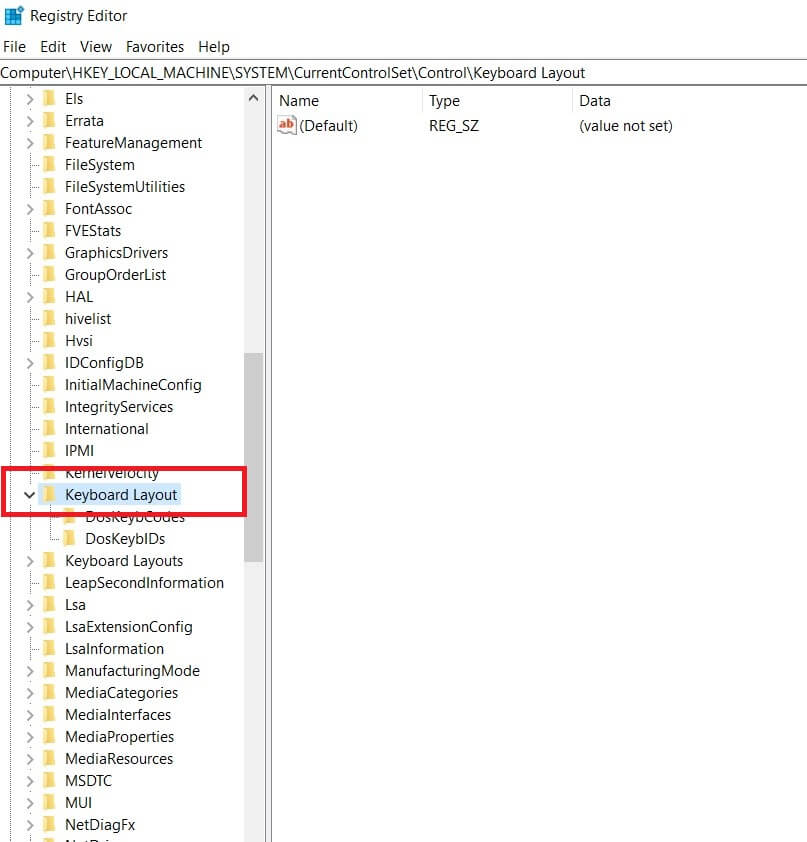
Task: Collapse the Keyboard Layout key
Action: 30,495
